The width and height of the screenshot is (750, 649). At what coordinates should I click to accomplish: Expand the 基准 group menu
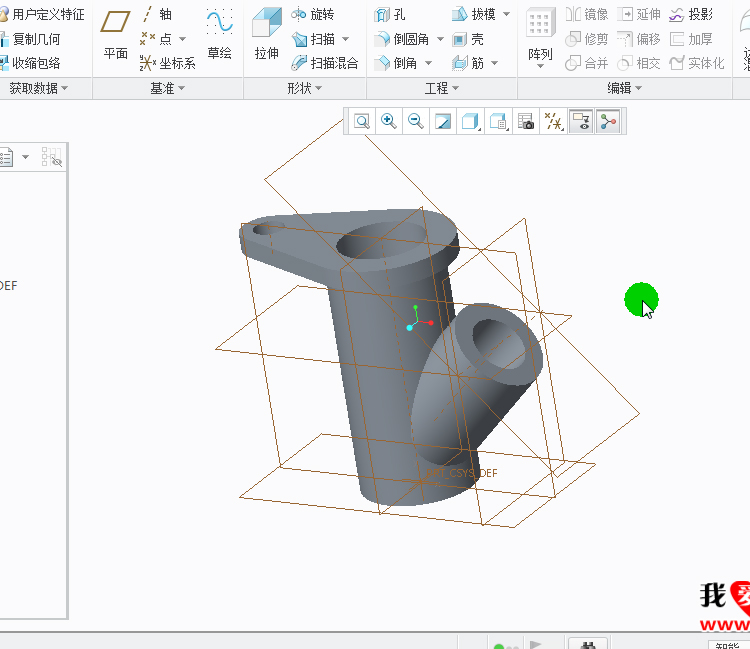click(x=167, y=88)
